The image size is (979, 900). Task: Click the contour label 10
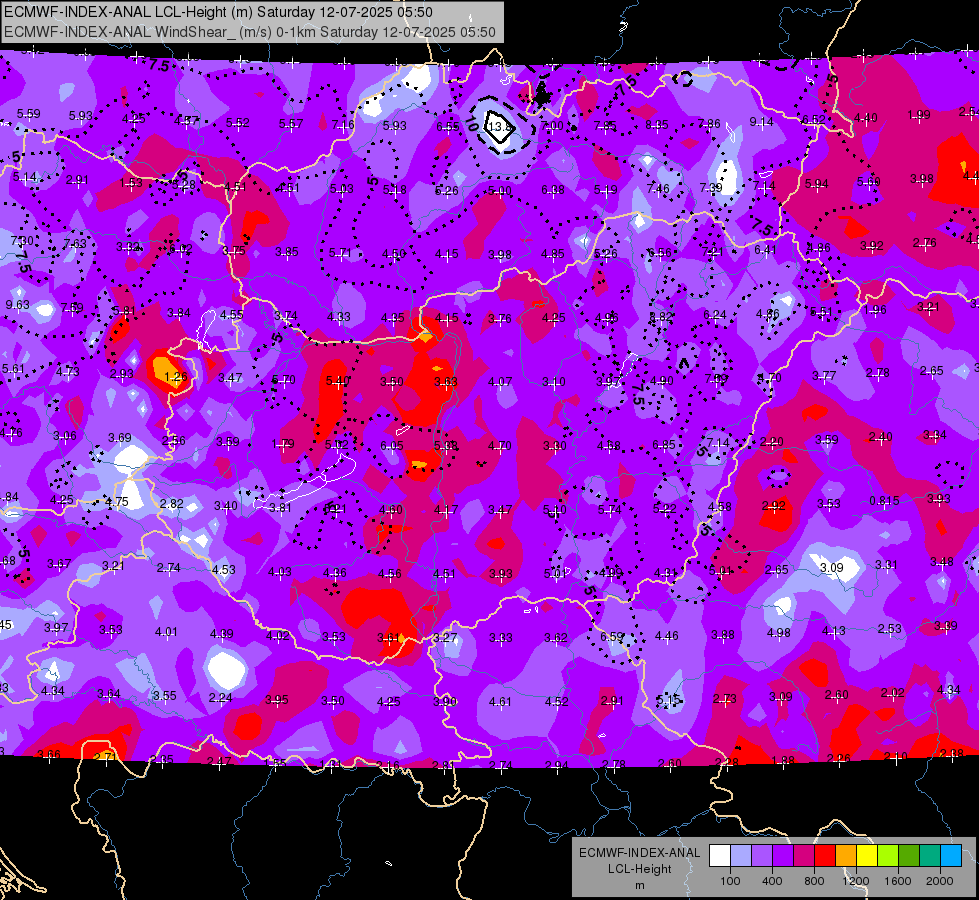[x=472, y=123]
